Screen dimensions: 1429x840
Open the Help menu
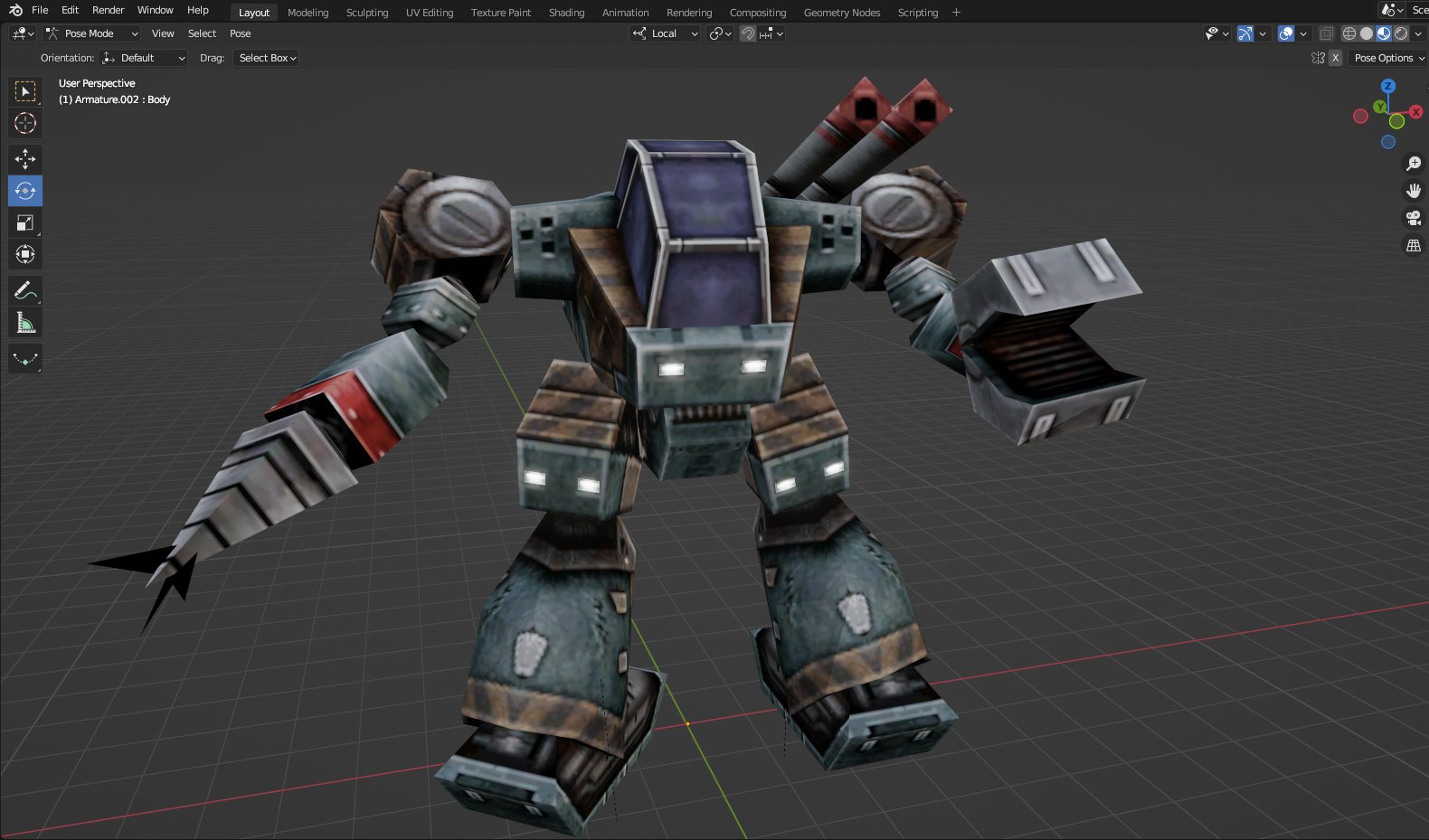click(x=197, y=10)
